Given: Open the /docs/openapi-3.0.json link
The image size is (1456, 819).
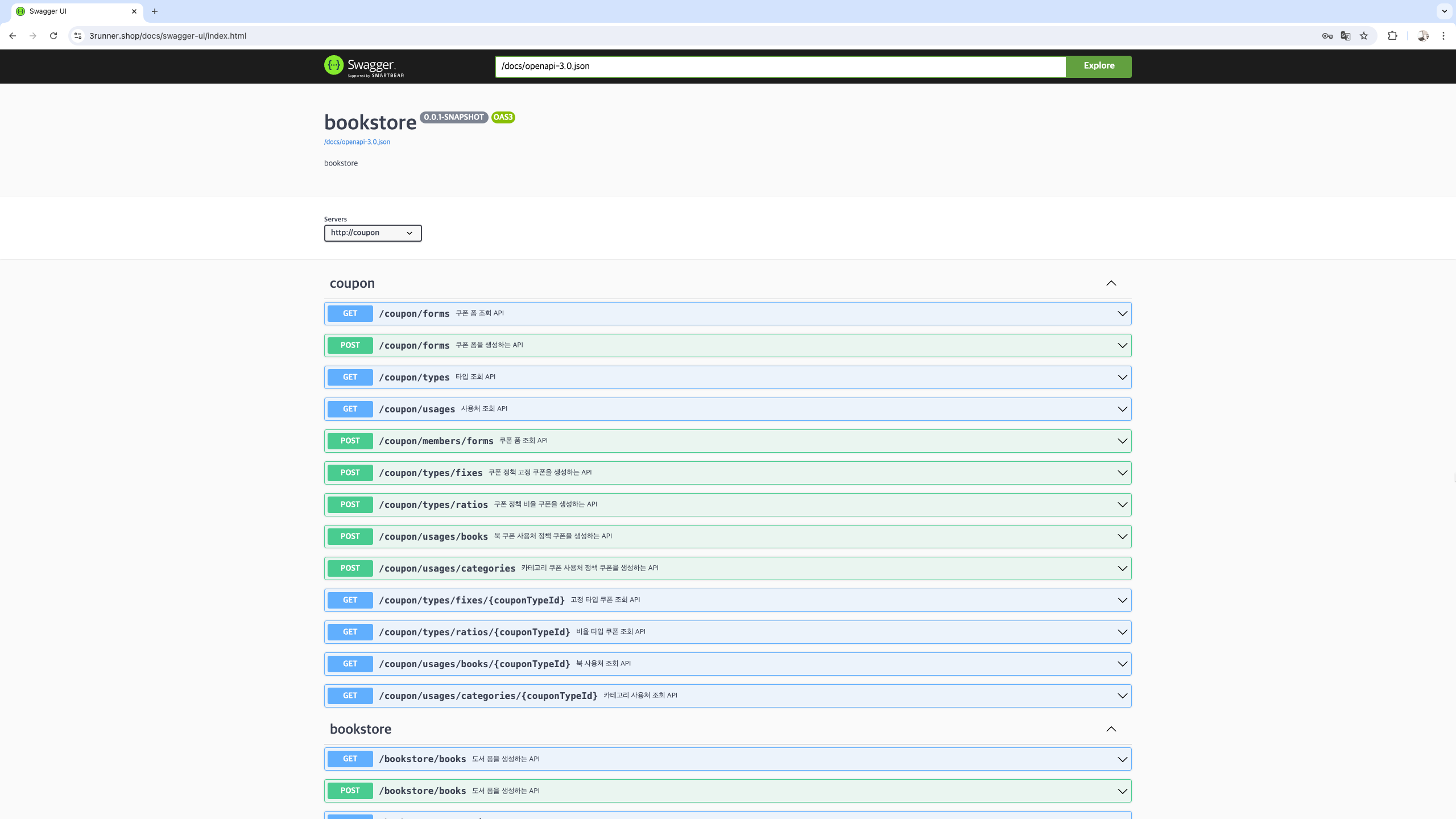Looking at the screenshot, I should click(x=357, y=142).
